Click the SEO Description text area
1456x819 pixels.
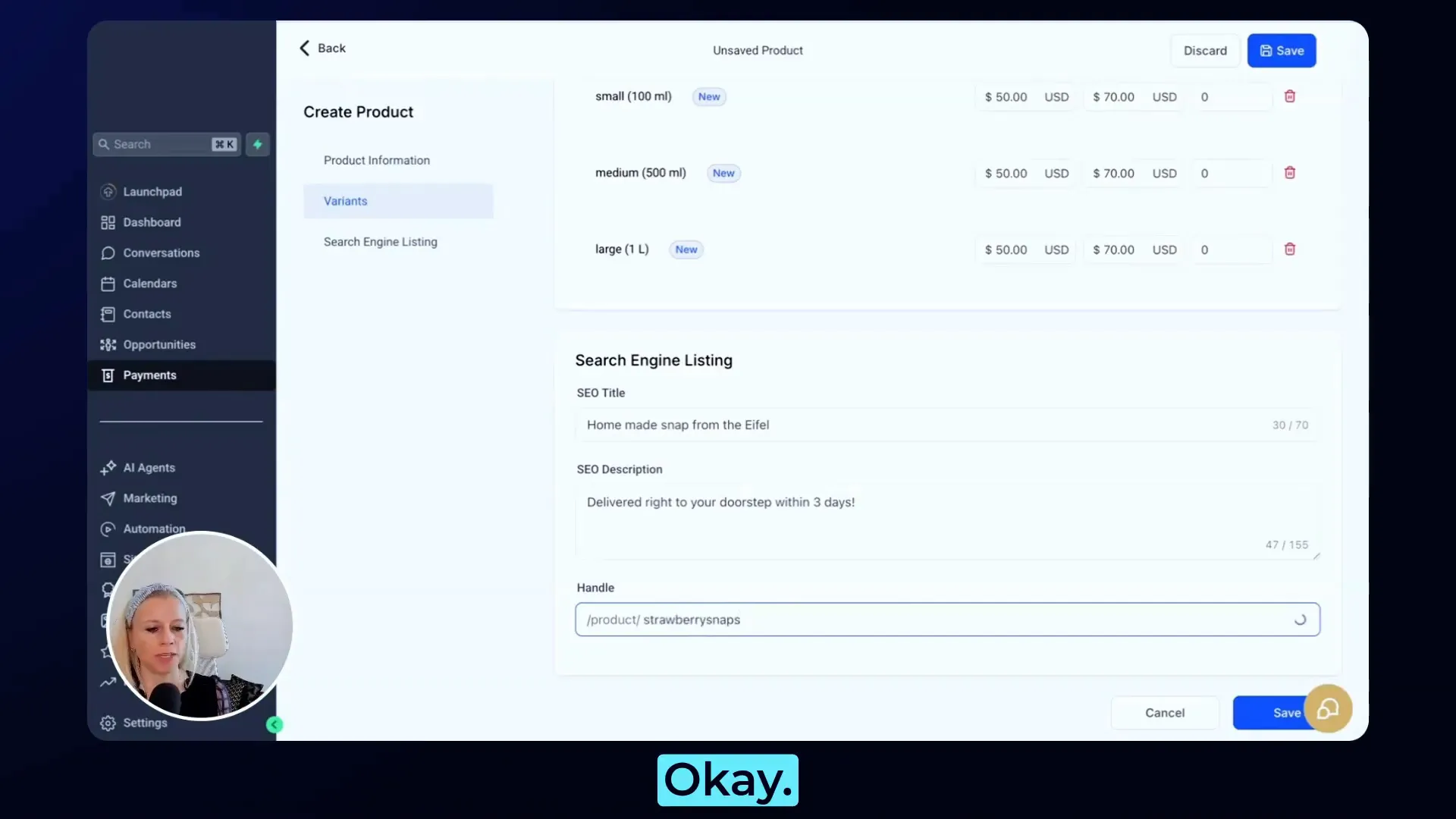tap(947, 522)
